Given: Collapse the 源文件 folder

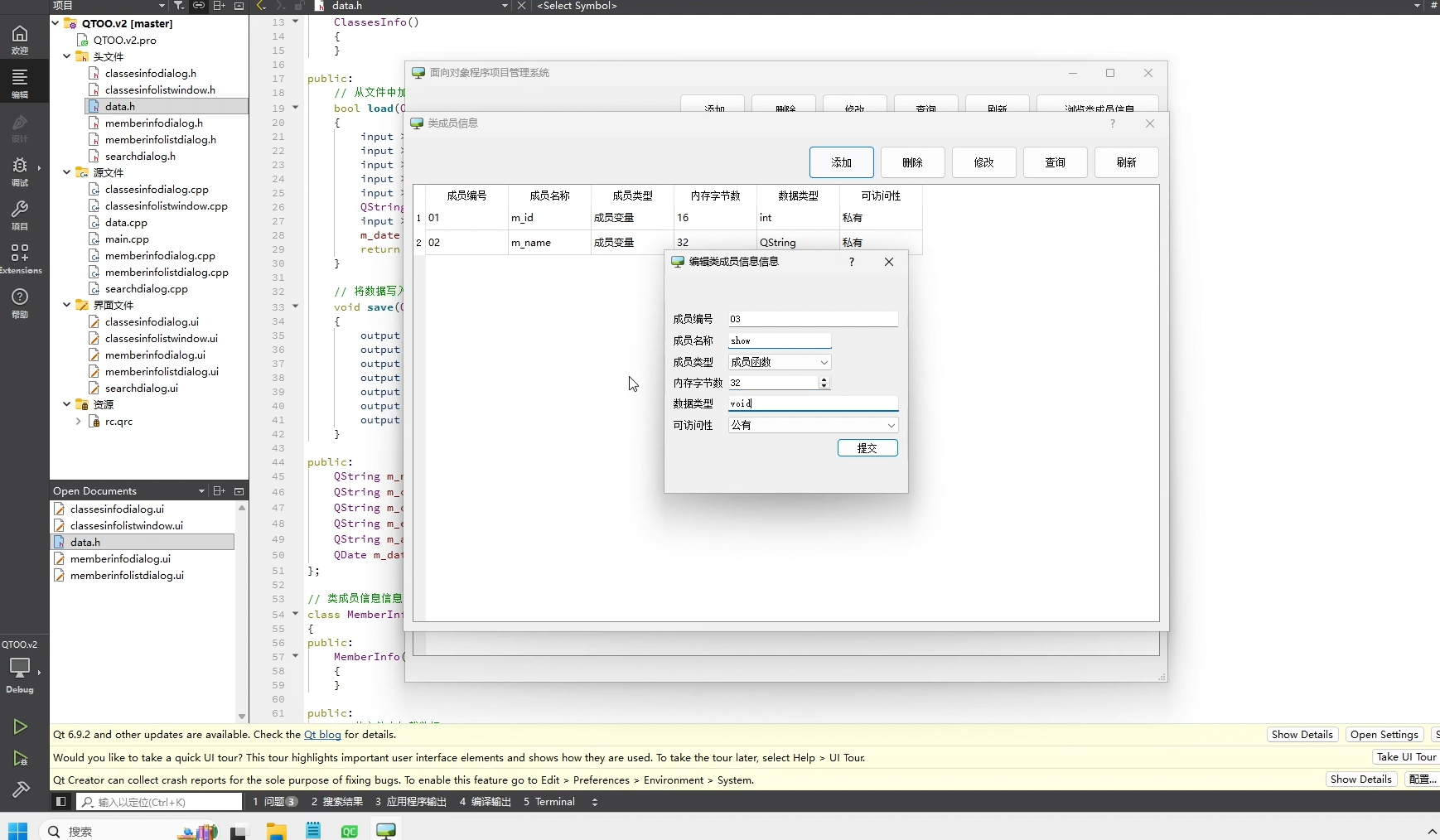Looking at the screenshot, I should tap(67, 172).
